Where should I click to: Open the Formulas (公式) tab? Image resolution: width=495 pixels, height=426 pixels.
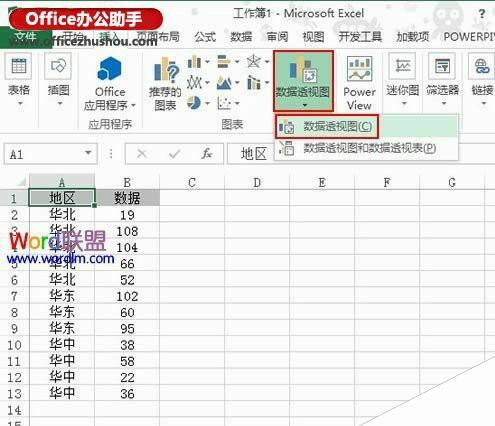(x=205, y=37)
